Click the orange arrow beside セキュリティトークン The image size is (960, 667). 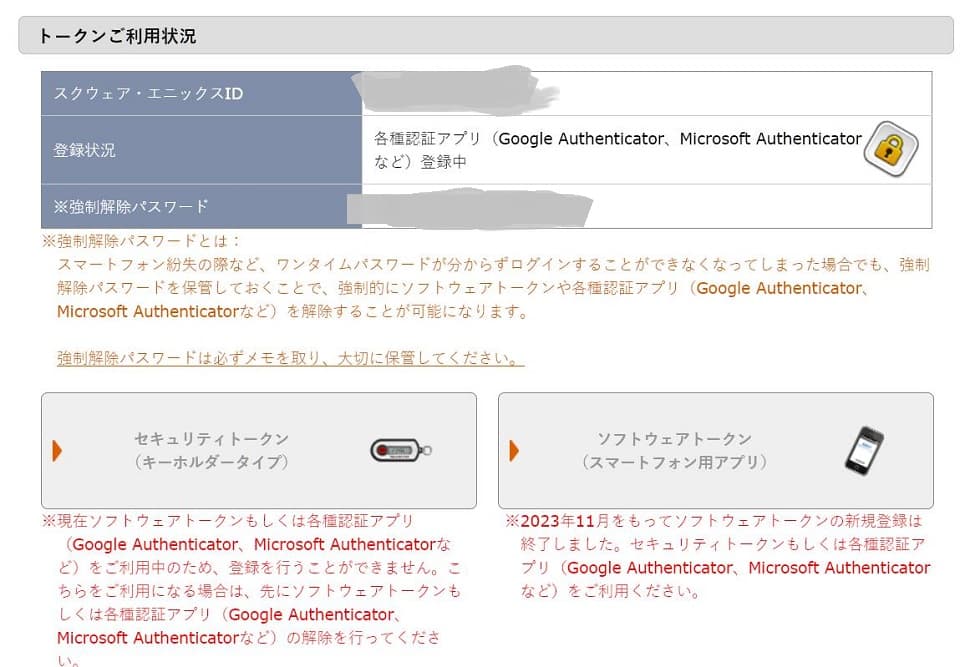tap(57, 451)
